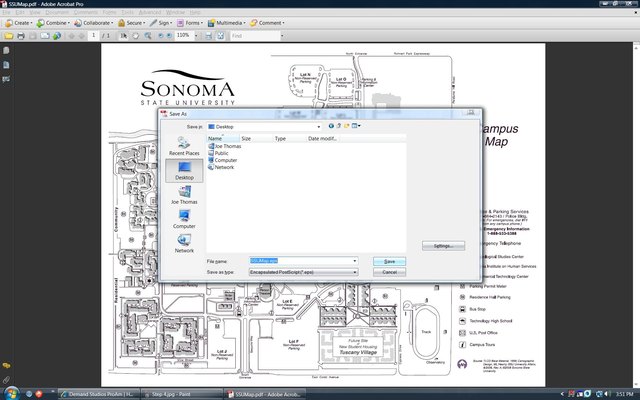
Task: Sort by the Size column header
Action: pos(256,139)
